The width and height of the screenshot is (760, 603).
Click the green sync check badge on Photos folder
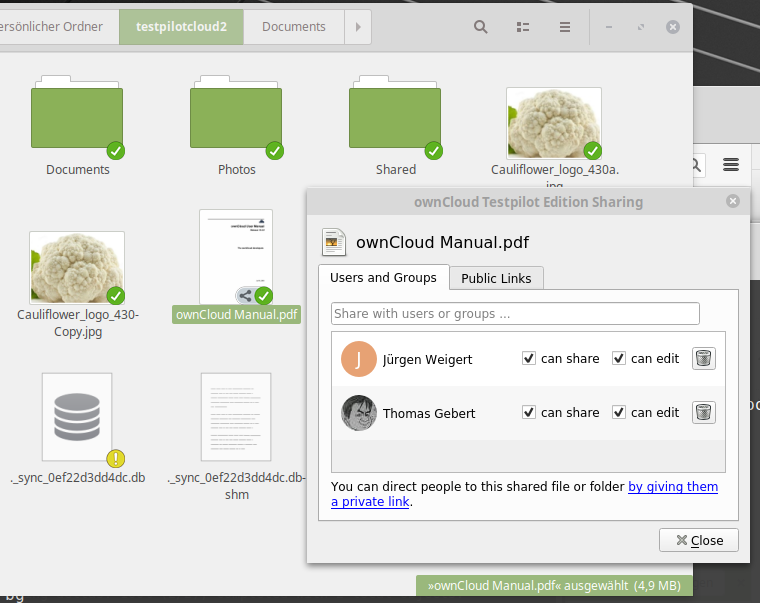tap(275, 151)
